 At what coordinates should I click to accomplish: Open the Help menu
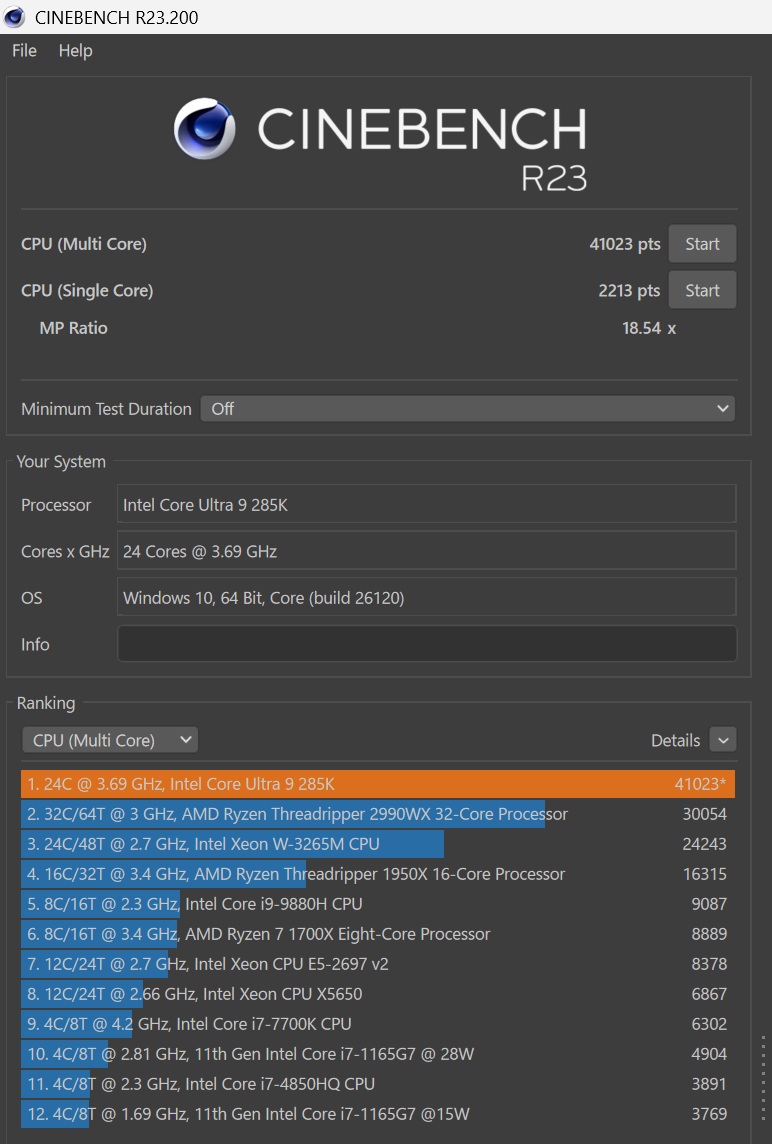click(x=75, y=50)
